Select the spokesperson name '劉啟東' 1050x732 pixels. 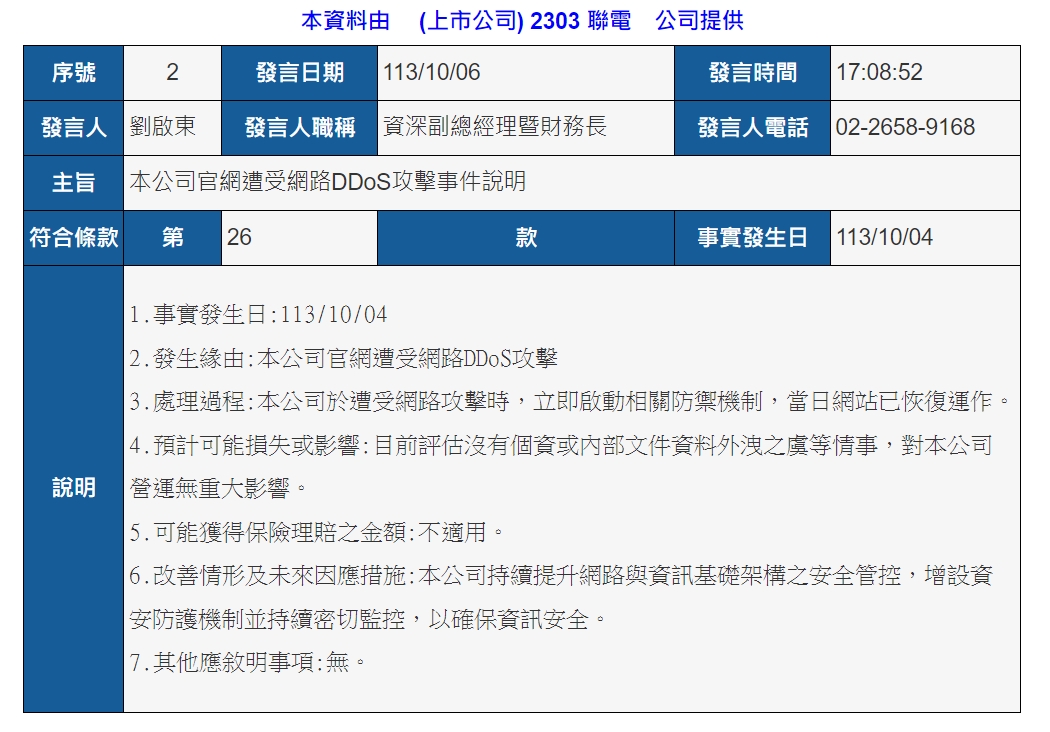click(x=163, y=127)
